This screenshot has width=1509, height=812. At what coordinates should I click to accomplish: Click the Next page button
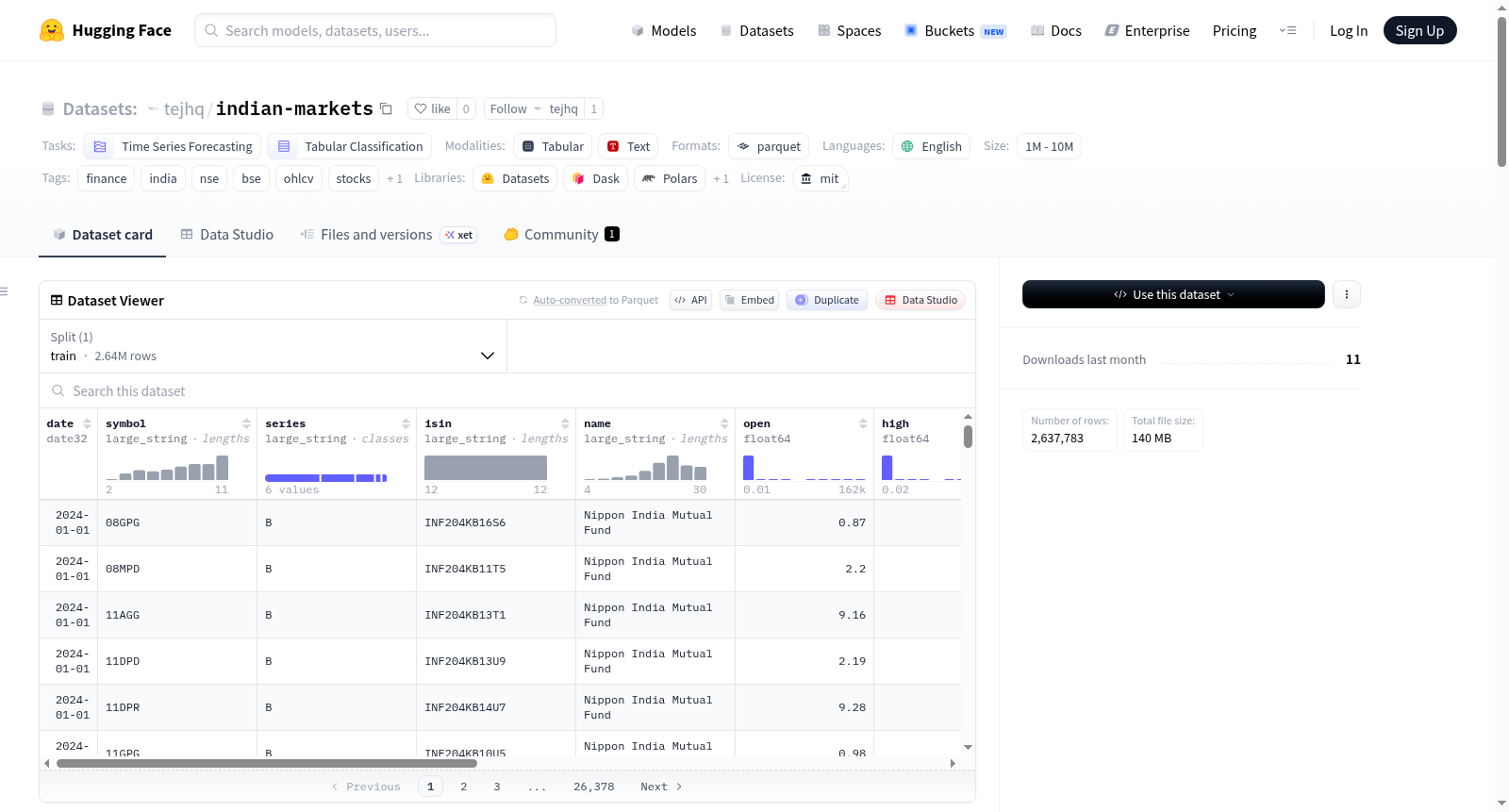coord(661,787)
